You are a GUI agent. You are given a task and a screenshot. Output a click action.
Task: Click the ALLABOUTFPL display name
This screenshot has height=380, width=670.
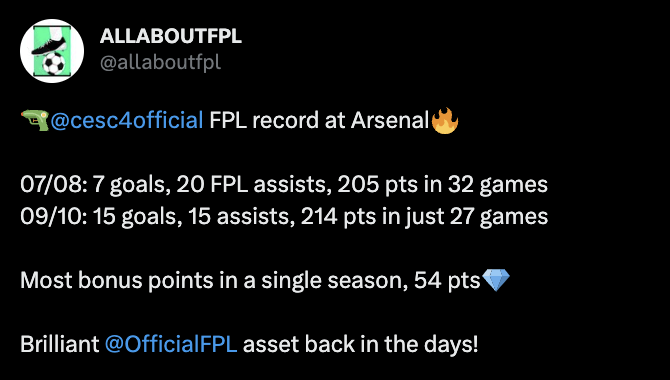(x=170, y=37)
